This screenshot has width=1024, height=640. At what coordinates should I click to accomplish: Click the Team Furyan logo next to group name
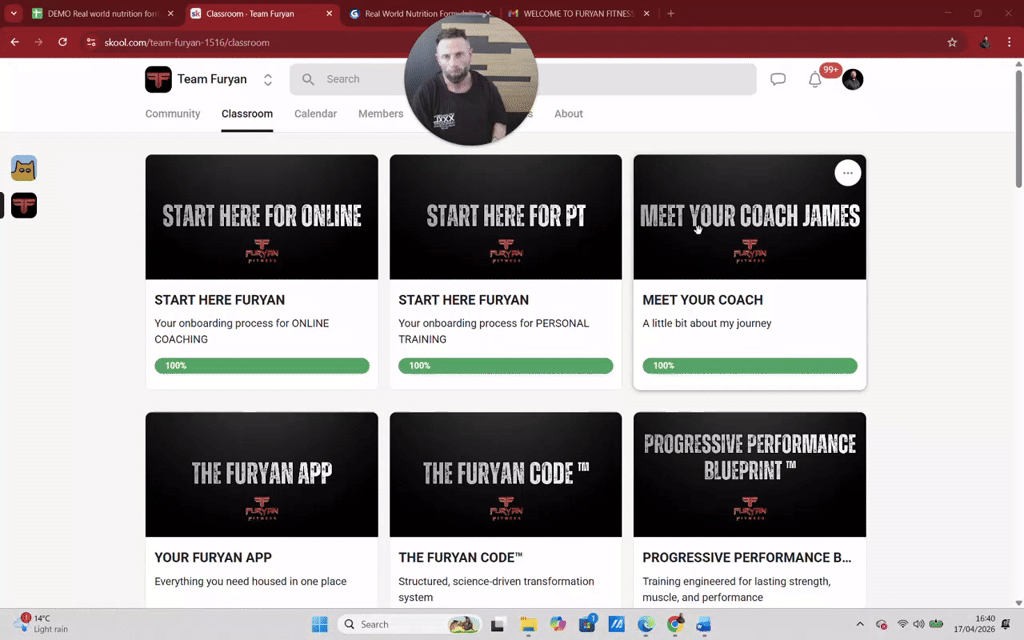158,79
